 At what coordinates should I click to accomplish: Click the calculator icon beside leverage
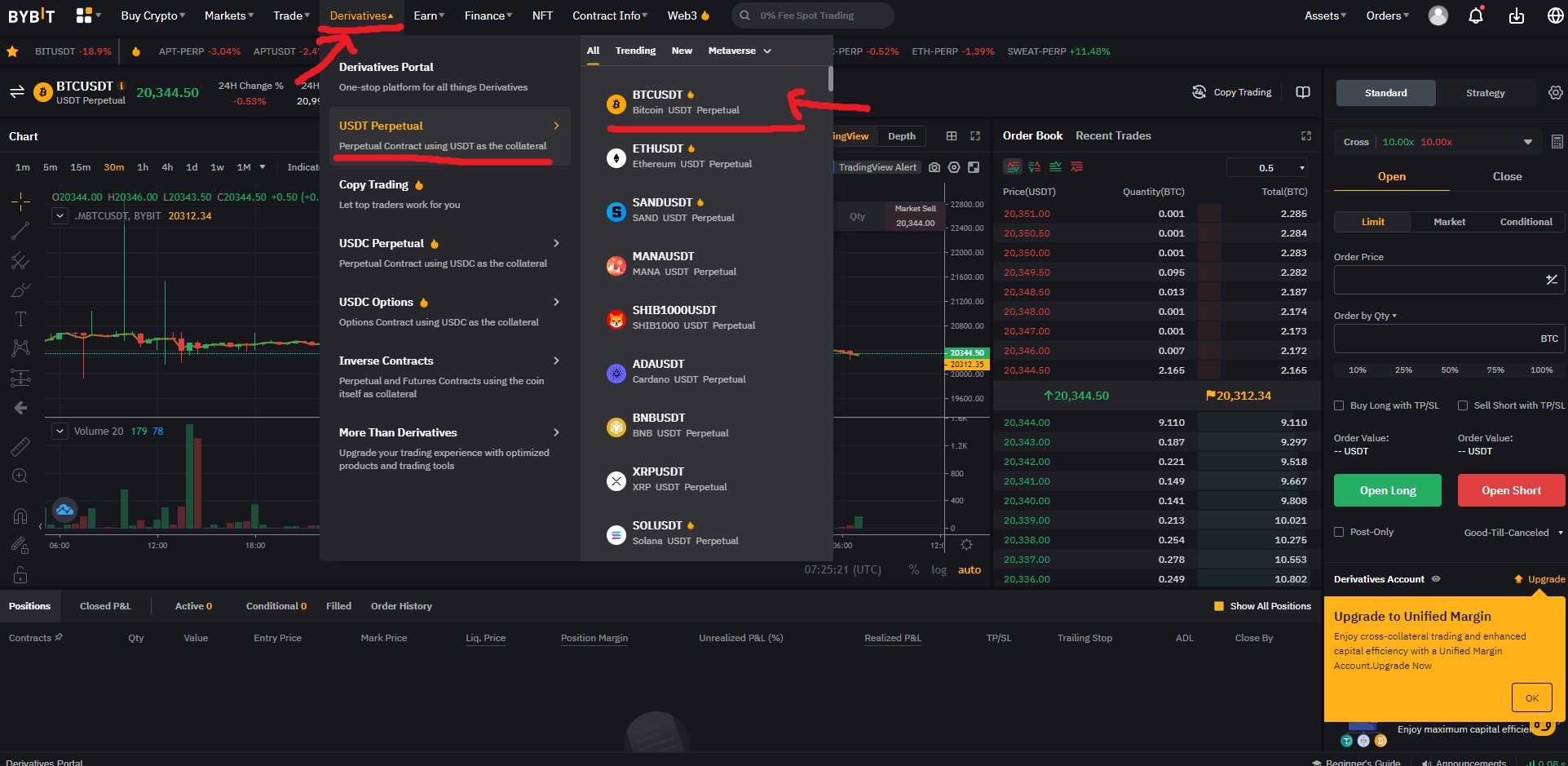point(1557,142)
